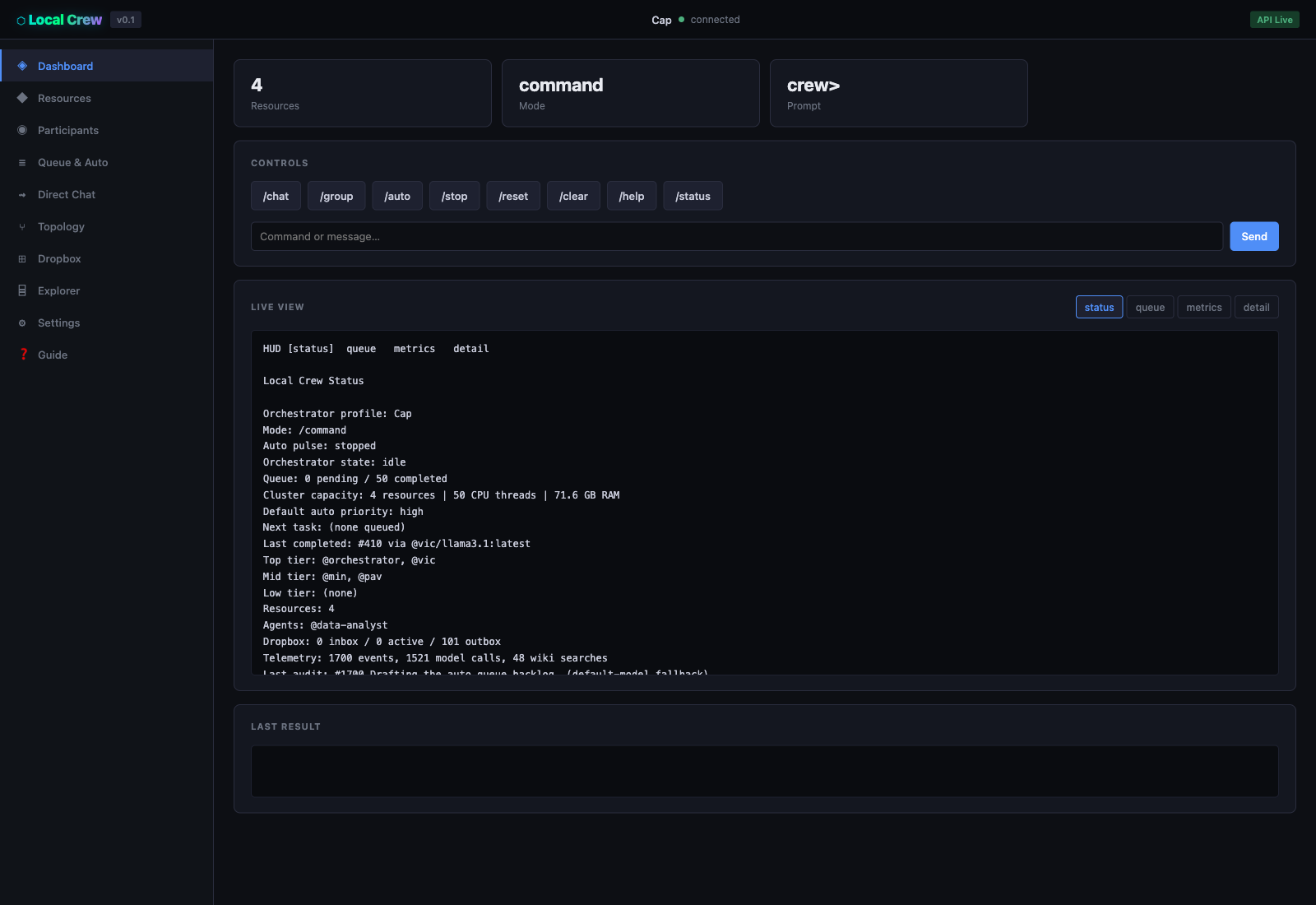This screenshot has height=905, width=1316.
Task: Open Explorer from the sidebar
Action: click(x=107, y=290)
